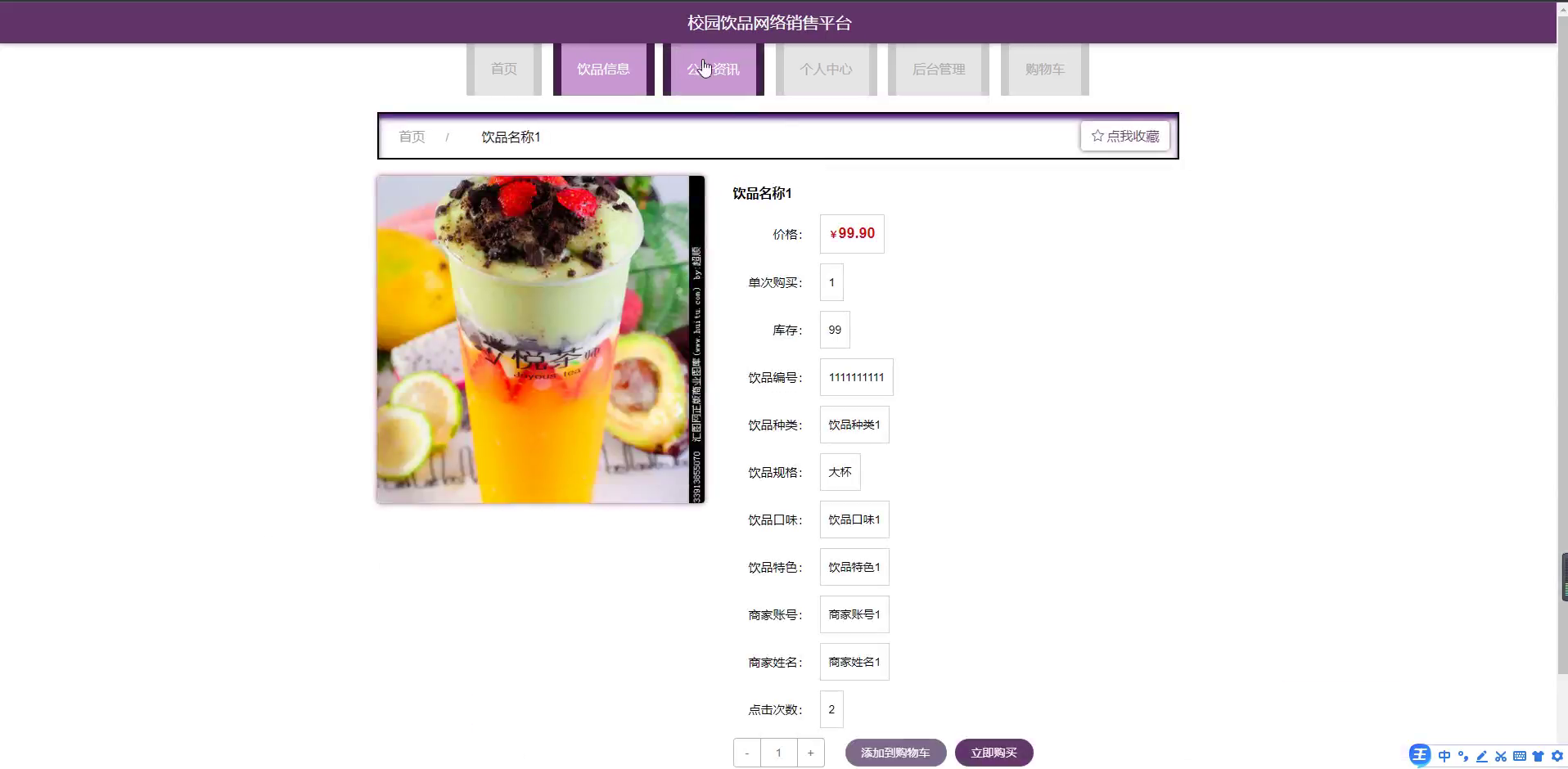Click the 商家账号1 value box
This screenshot has height=769, width=1568.
click(x=854, y=614)
